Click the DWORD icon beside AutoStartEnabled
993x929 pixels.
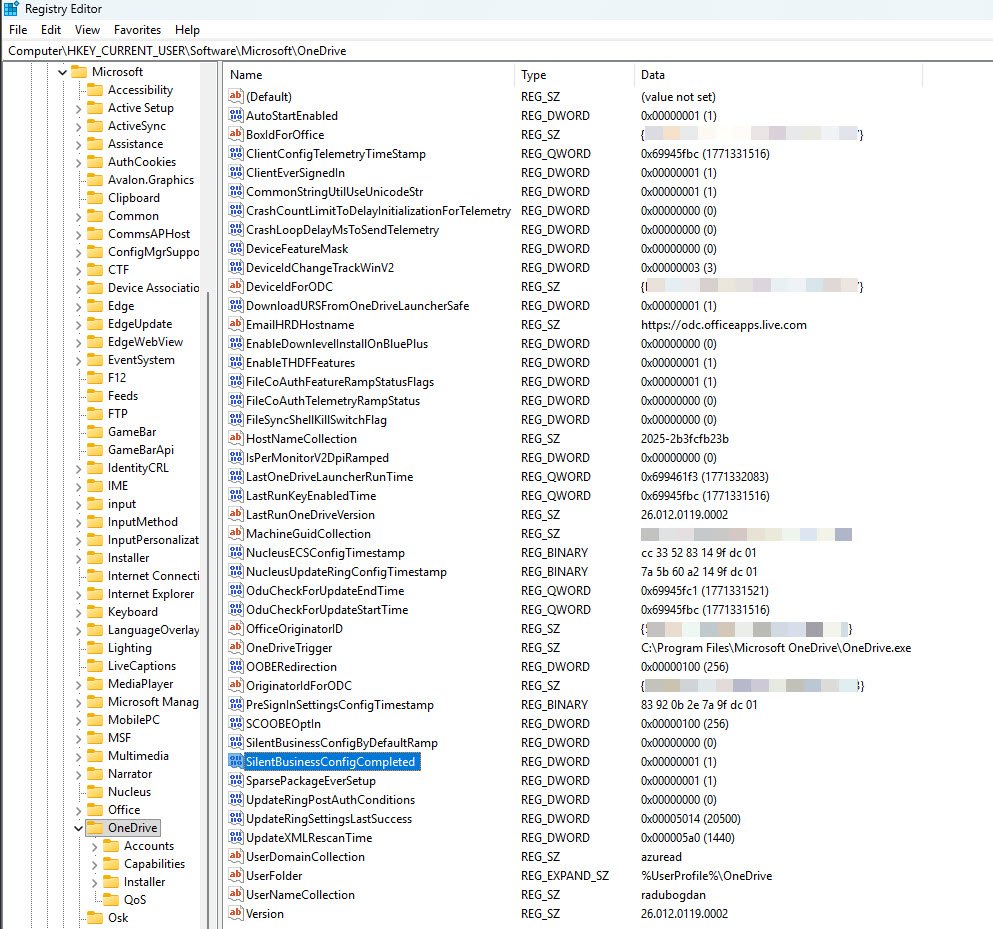pyautogui.click(x=237, y=116)
